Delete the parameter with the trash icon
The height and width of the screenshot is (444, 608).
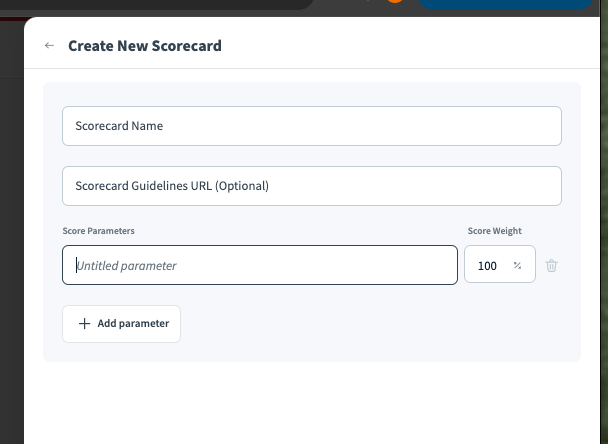click(552, 265)
